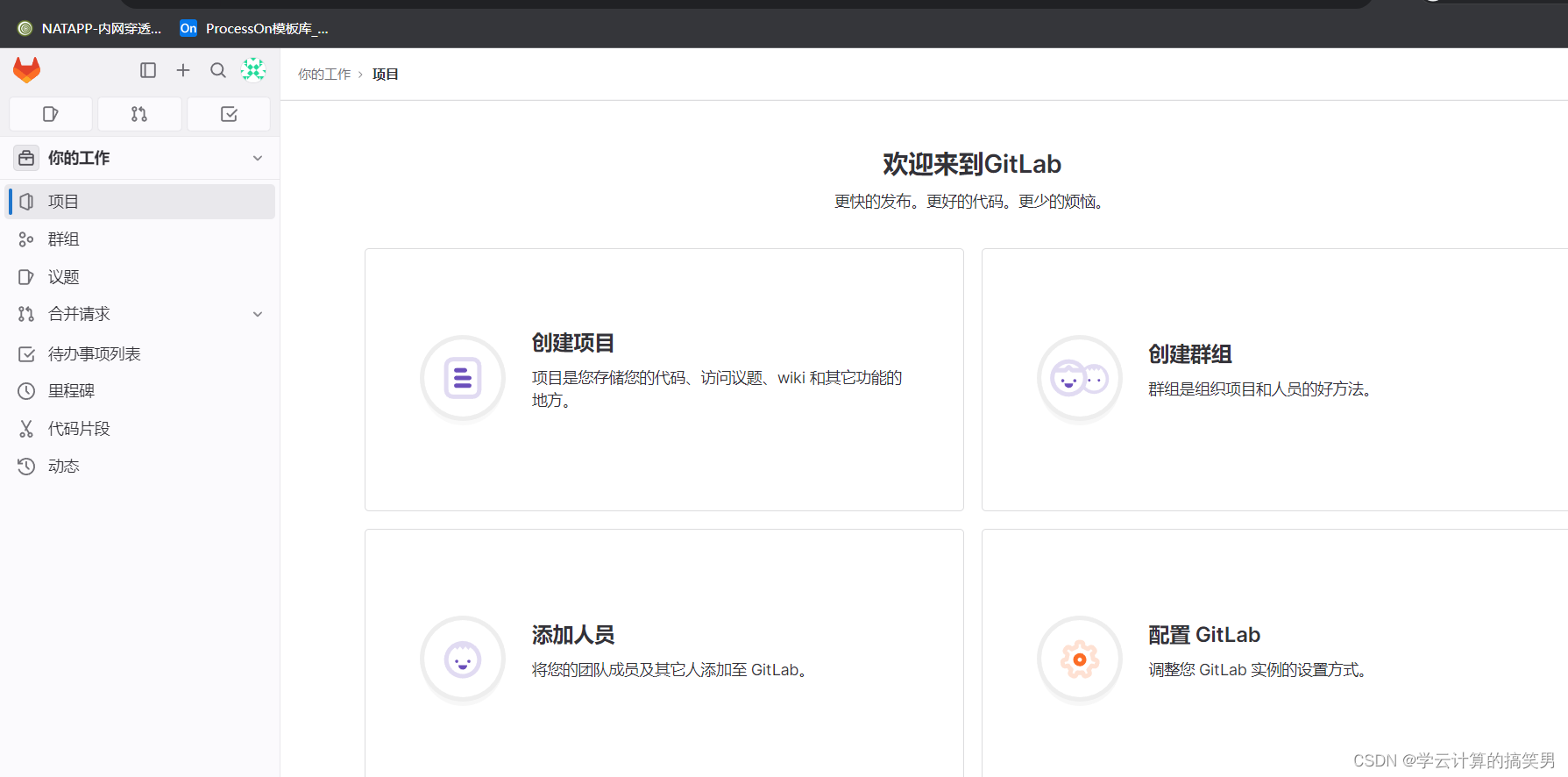This screenshot has height=777, width=1568.
Task: Click the 动态 history icon
Action: (x=26, y=467)
